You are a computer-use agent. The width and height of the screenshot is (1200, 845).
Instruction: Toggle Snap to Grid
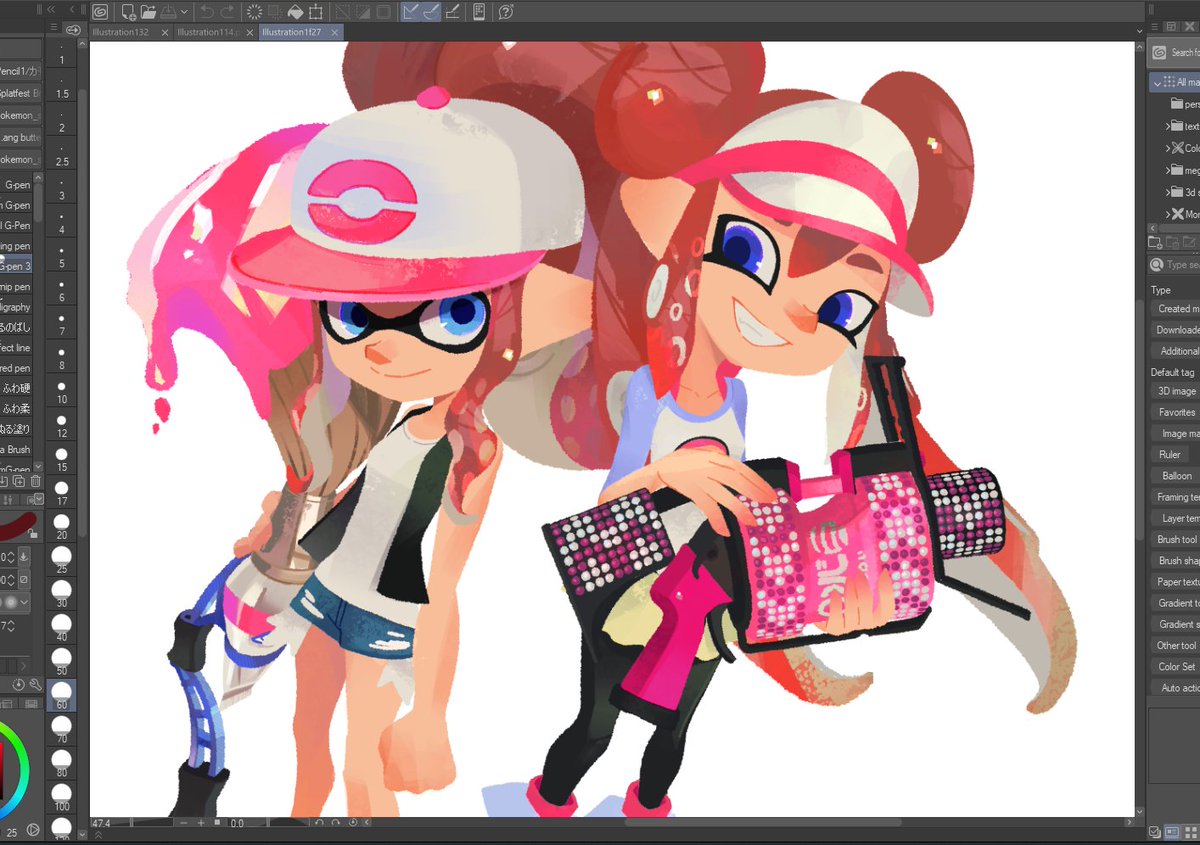(x=451, y=12)
